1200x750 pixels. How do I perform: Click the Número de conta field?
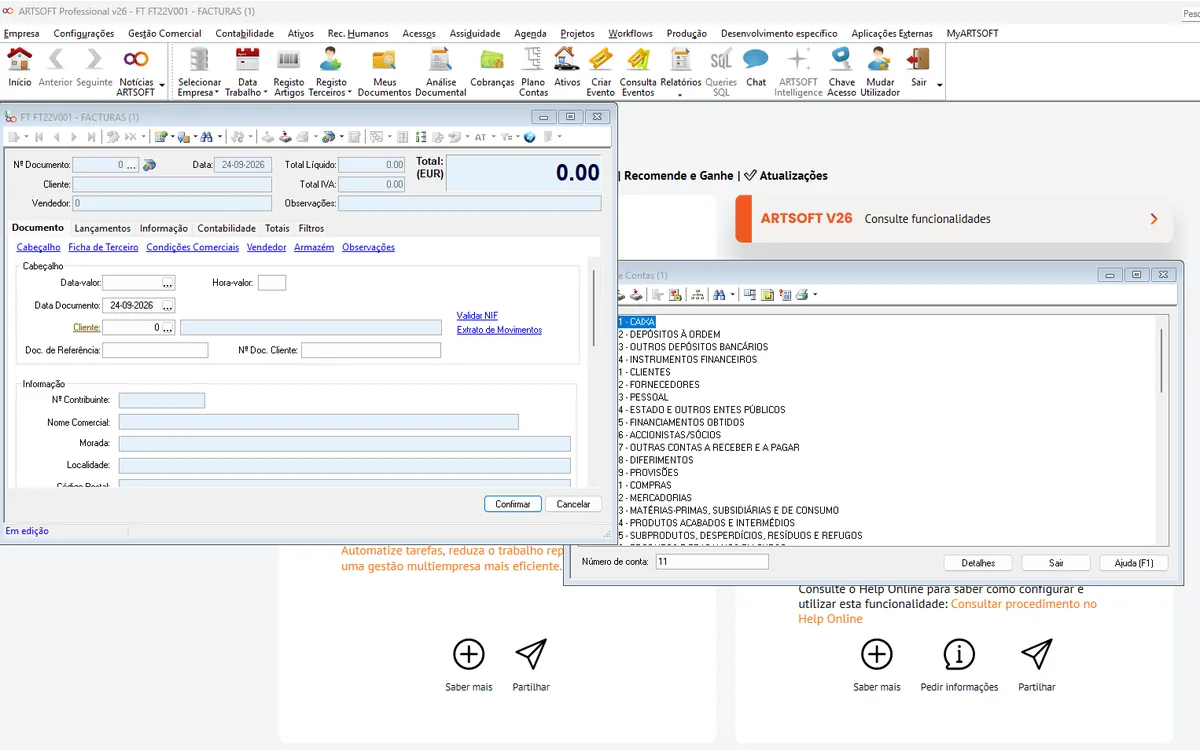[x=711, y=562]
